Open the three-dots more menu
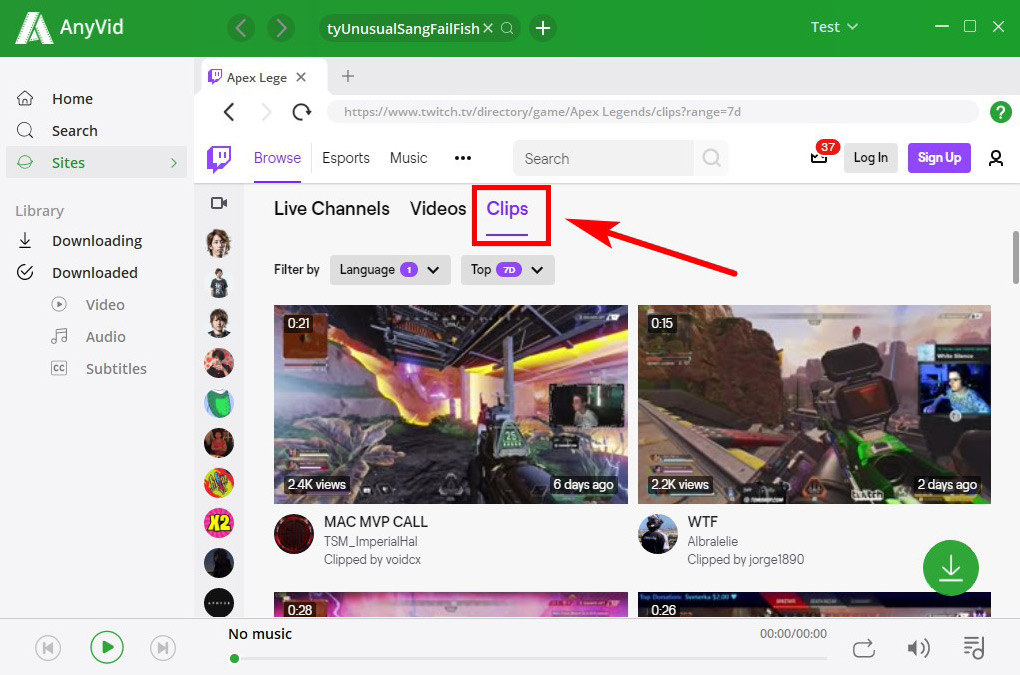This screenshot has height=675, width=1020. point(463,158)
